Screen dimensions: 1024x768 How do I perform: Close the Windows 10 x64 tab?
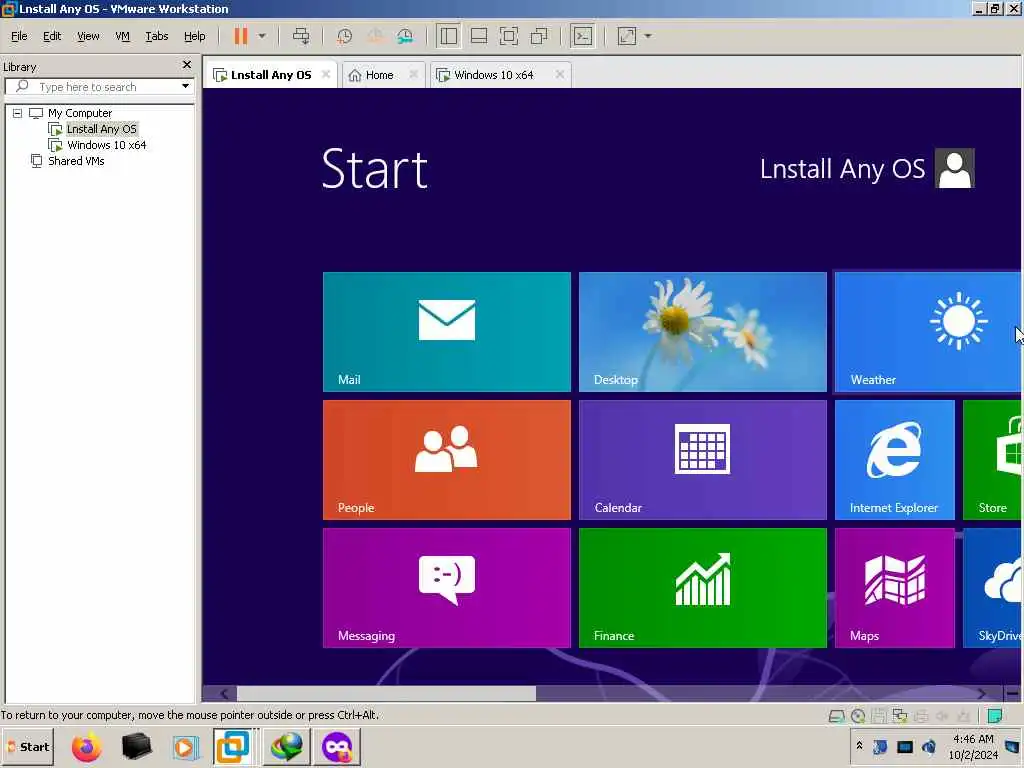560,74
